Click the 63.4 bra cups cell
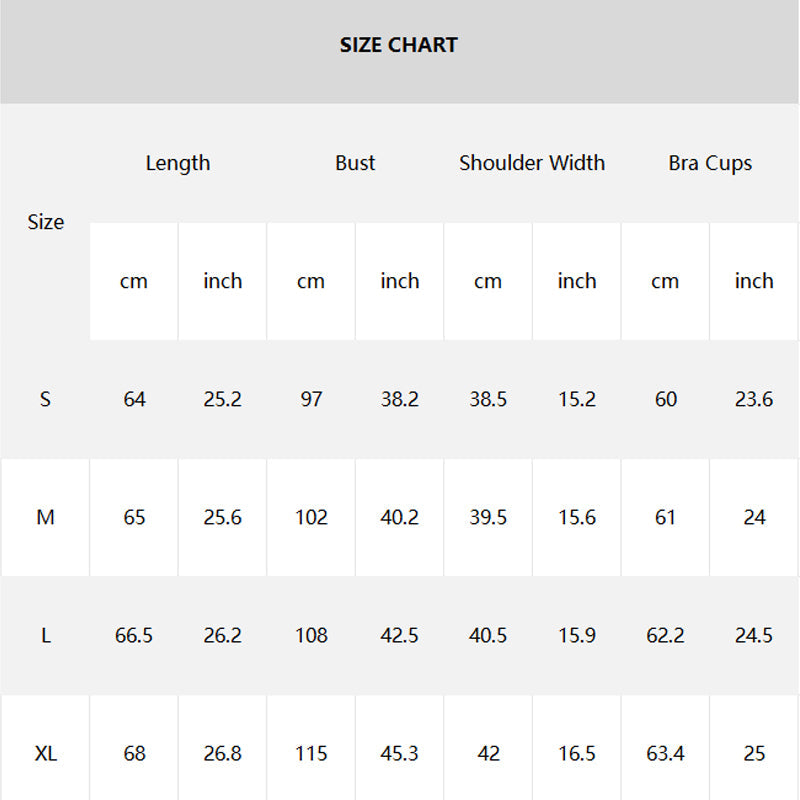The image size is (800, 800). [665, 754]
